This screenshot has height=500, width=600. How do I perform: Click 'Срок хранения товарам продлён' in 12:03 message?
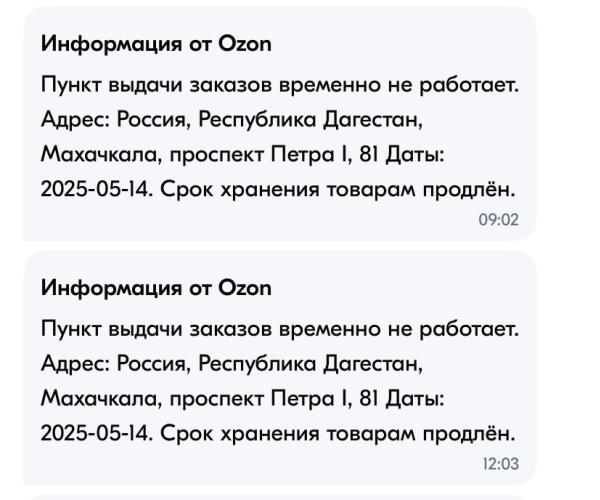[x=338, y=433]
